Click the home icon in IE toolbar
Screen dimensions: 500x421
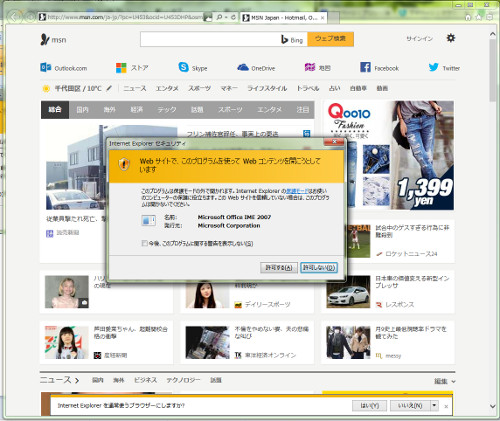point(468,17)
